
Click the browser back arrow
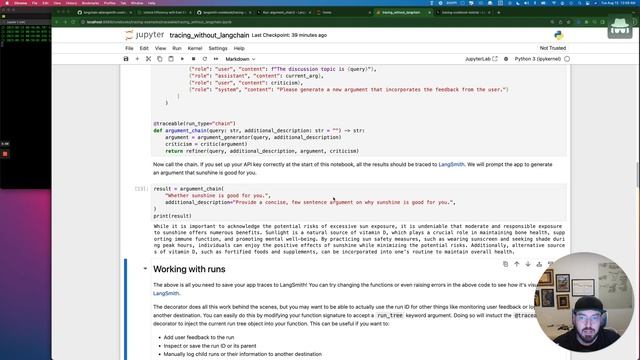[57, 22]
